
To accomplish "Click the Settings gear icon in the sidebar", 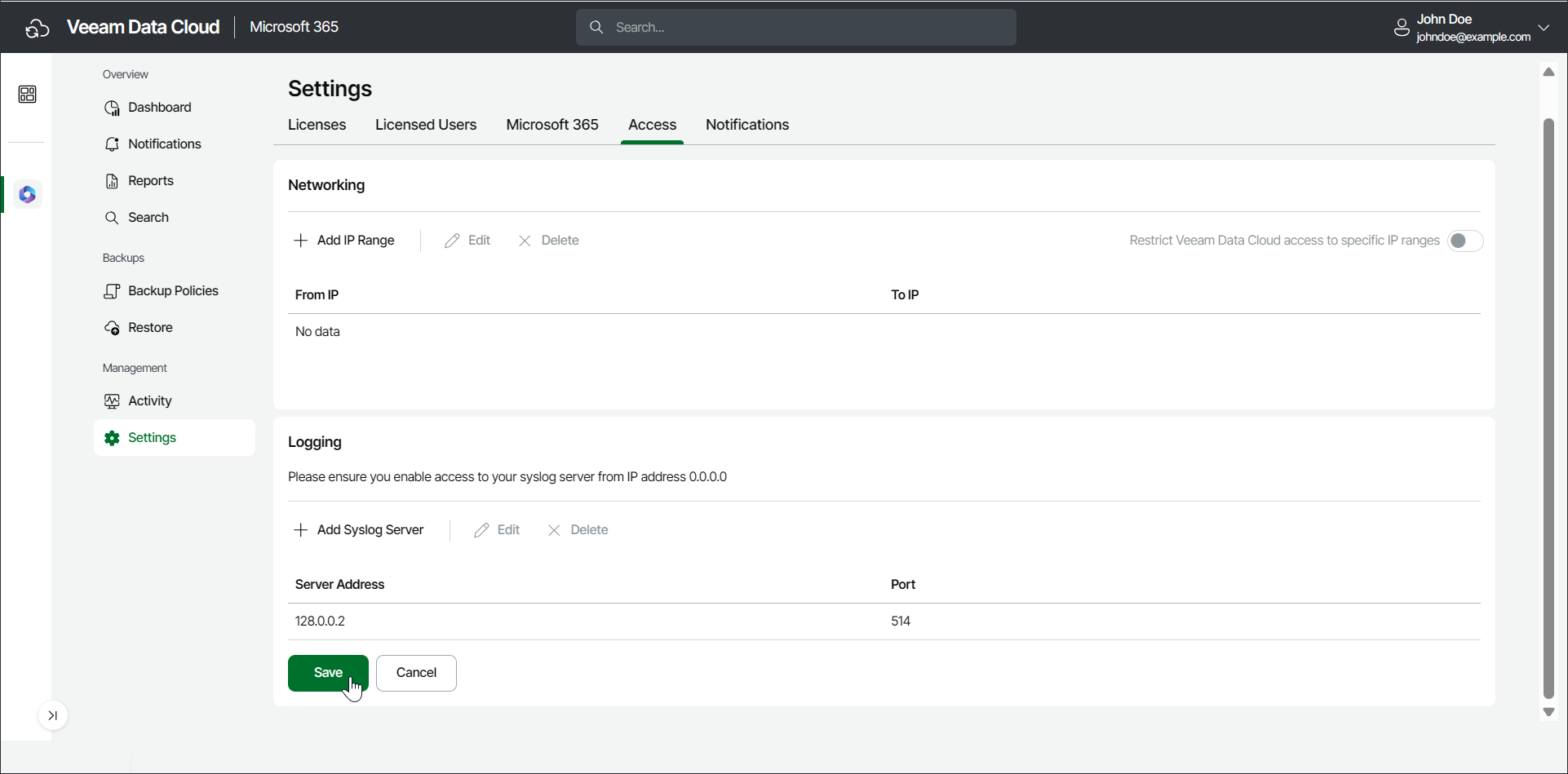I will coord(112,438).
